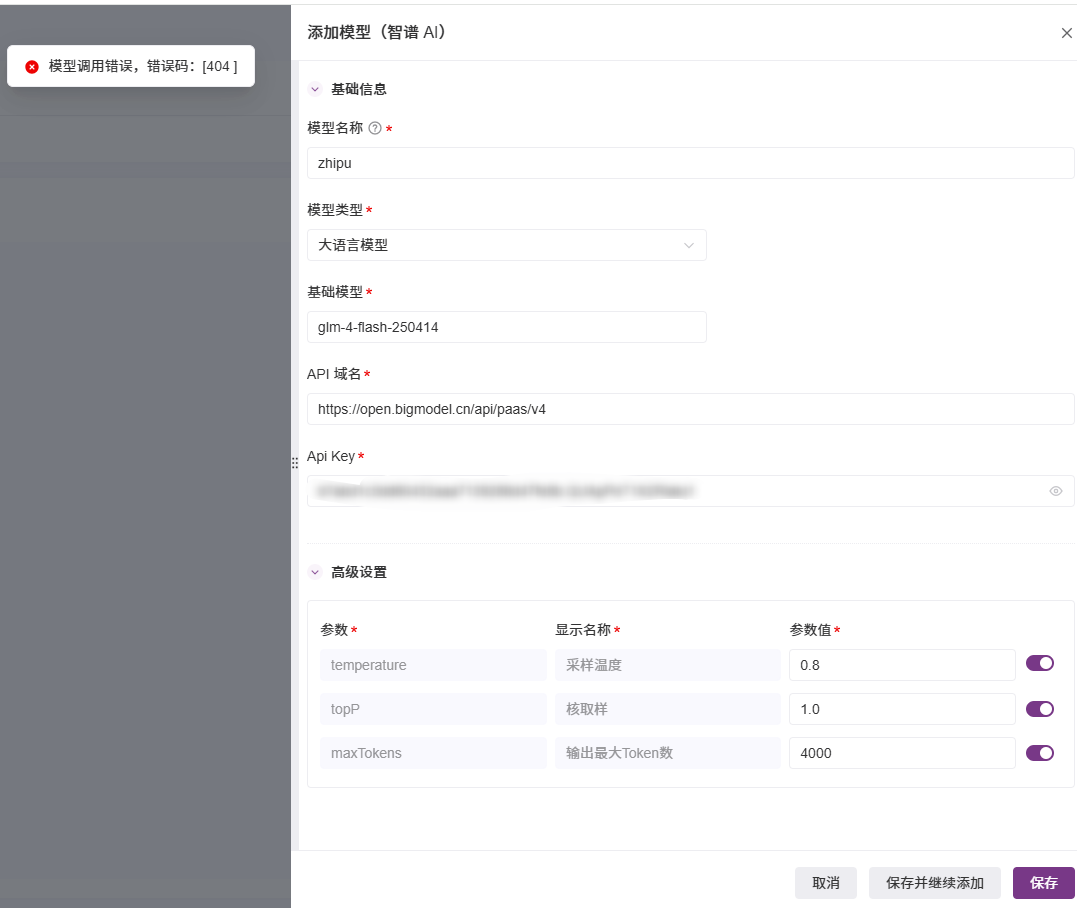
Task: Click the 基础模型 field glm-4-flash-250414
Action: tap(506, 327)
